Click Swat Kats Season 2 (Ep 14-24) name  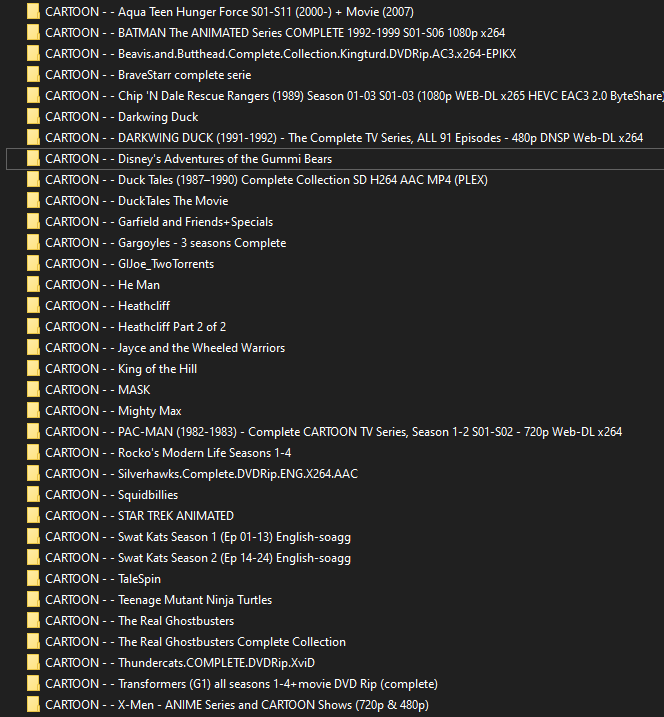(198, 558)
